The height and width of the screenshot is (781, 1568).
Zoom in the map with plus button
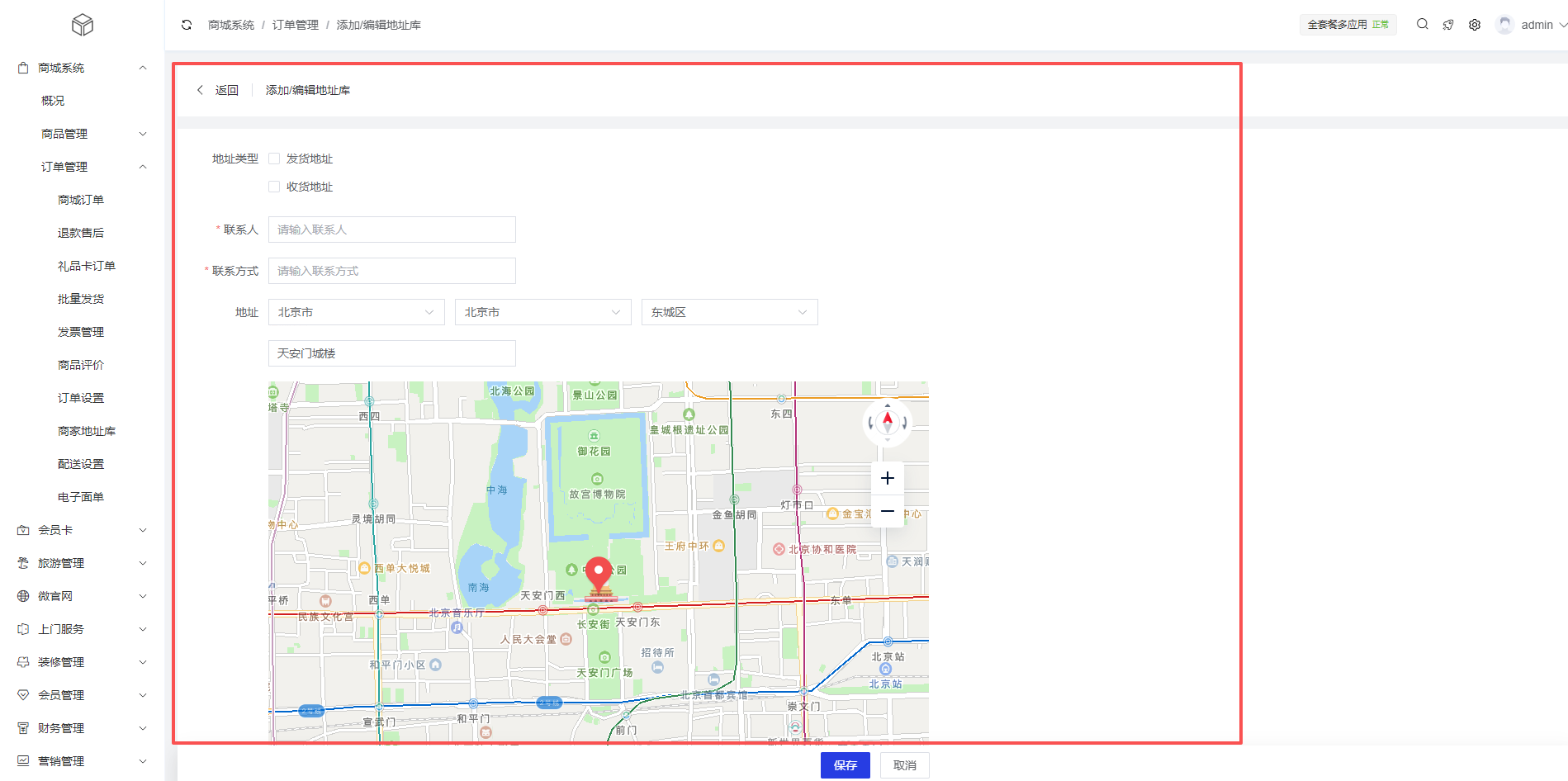(x=888, y=479)
